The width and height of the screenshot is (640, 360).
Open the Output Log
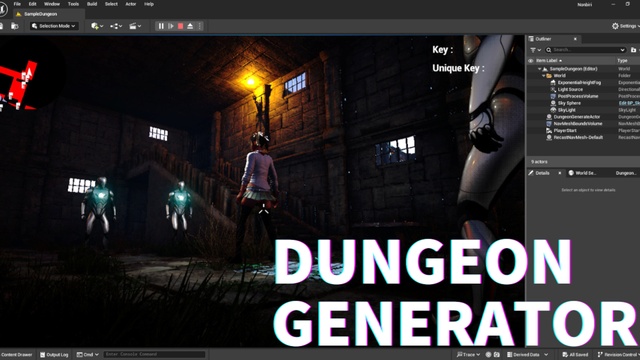tap(54, 355)
